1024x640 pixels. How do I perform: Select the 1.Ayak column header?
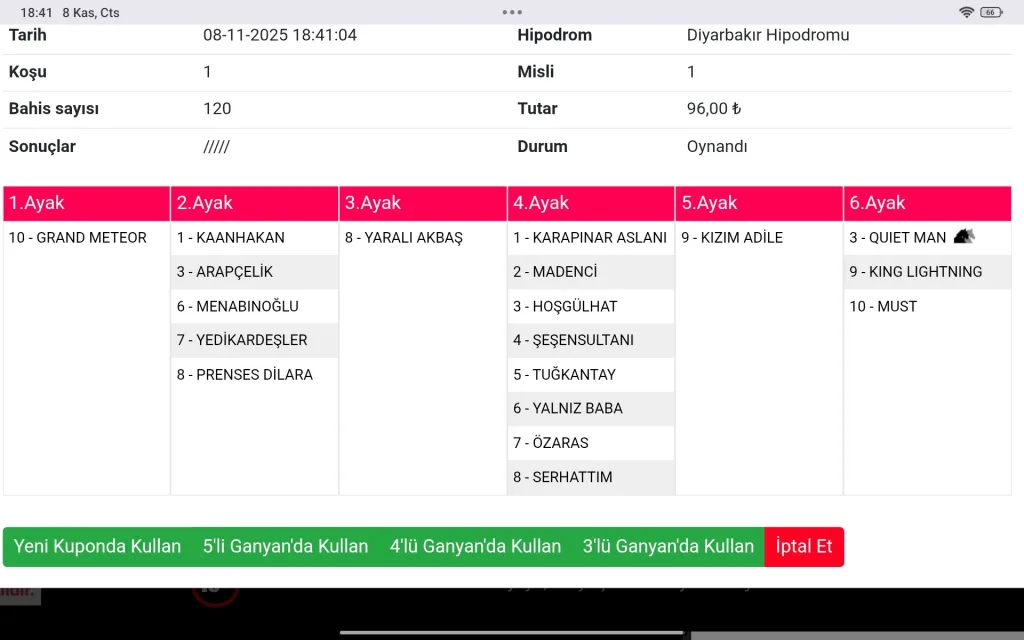click(87, 203)
